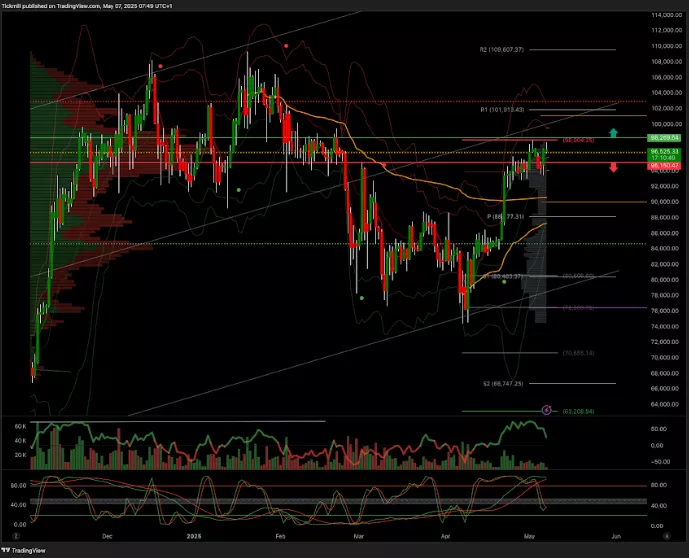
Task: Click the green 63,208.94 level label
Action: [x=578, y=410]
